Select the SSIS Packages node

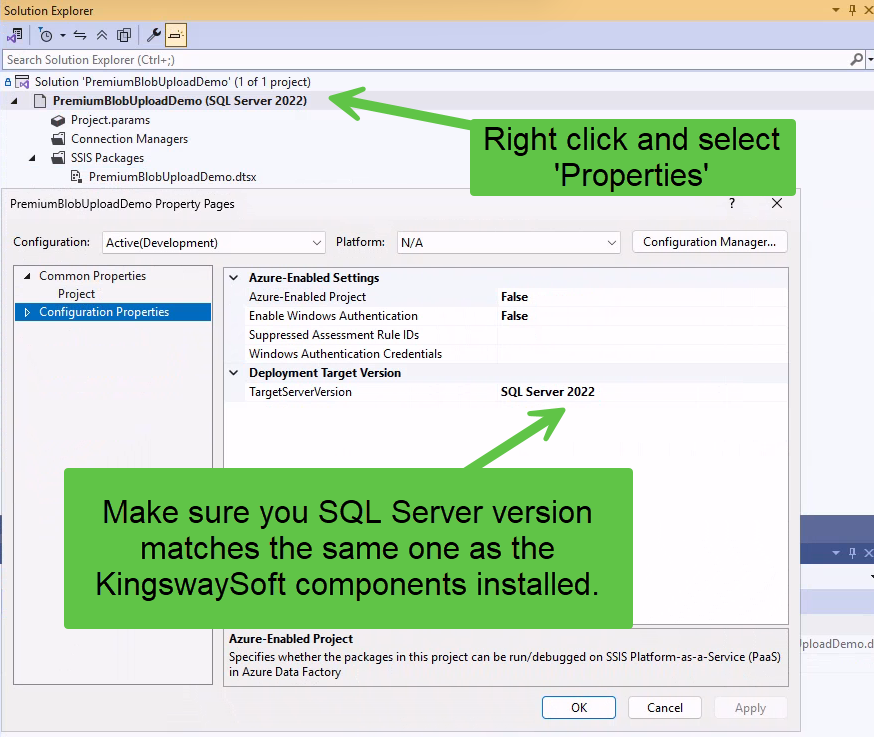(x=107, y=158)
